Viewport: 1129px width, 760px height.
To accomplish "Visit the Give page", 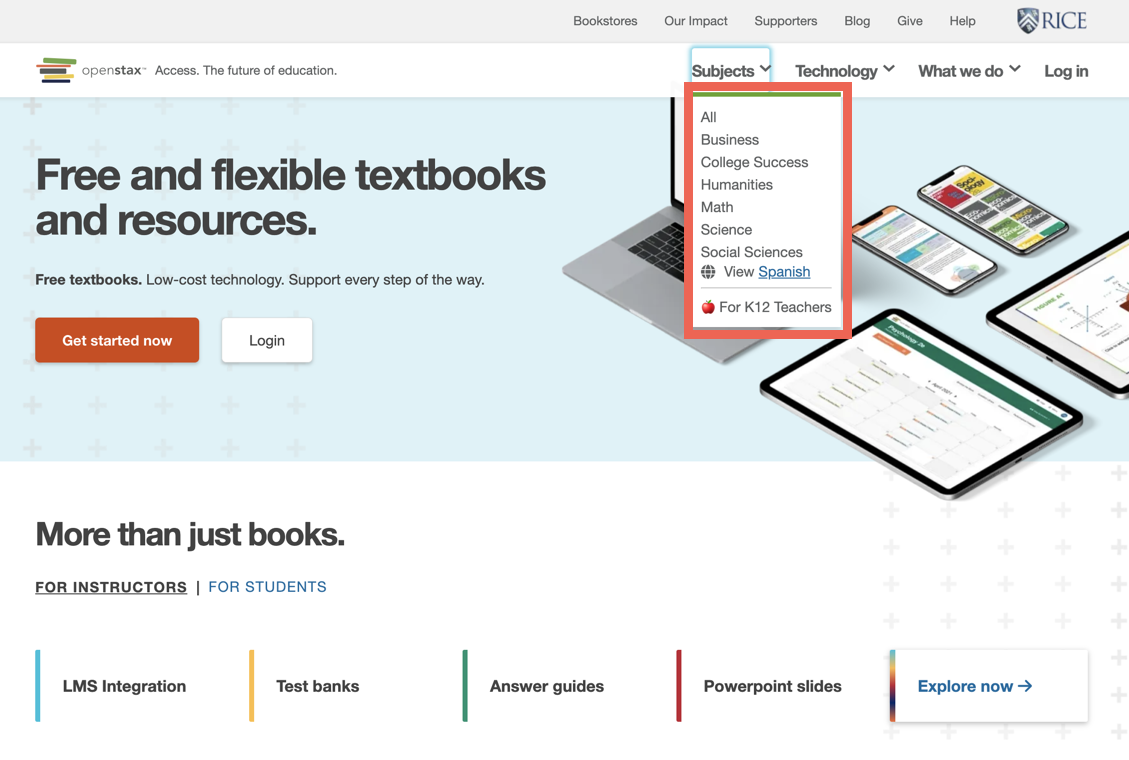I will click(x=909, y=20).
